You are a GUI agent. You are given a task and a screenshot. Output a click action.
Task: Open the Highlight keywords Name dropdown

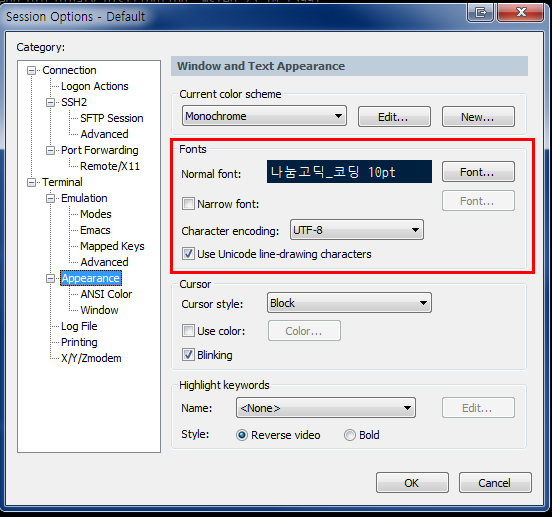click(326, 408)
